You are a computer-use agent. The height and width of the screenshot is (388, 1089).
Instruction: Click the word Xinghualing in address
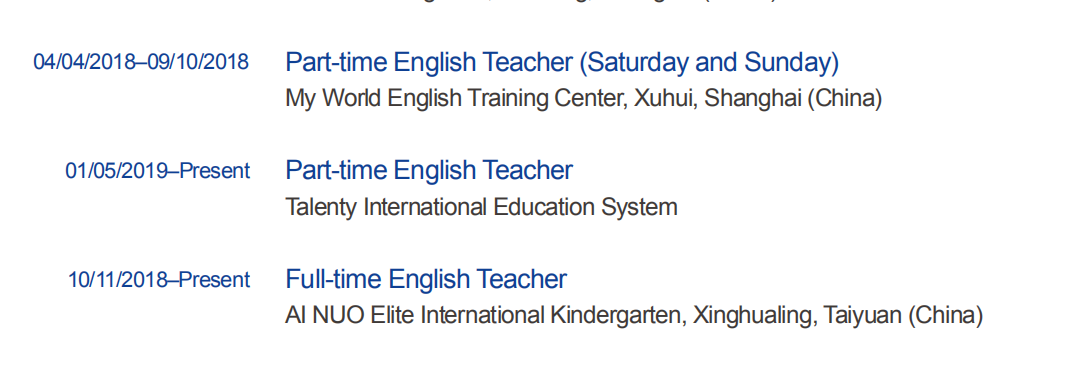[x=754, y=316]
